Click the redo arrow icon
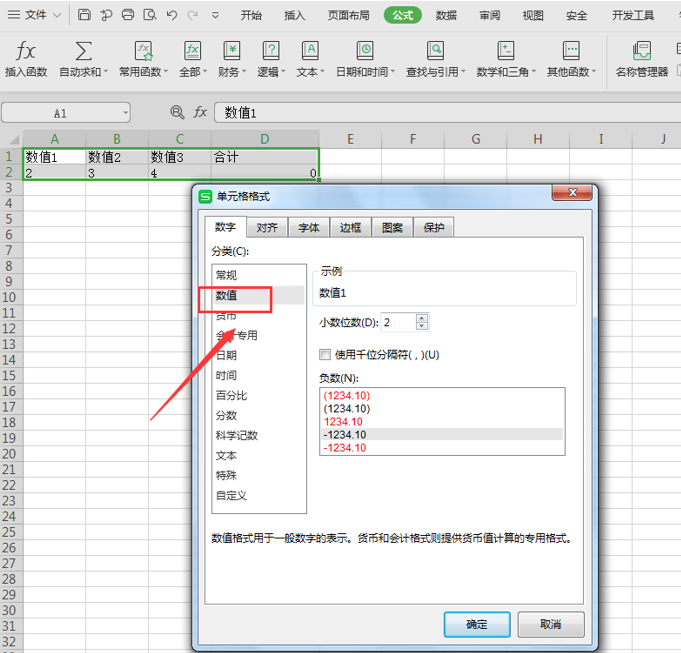Image resolution: width=681 pixels, height=653 pixels. [x=193, y=15]
